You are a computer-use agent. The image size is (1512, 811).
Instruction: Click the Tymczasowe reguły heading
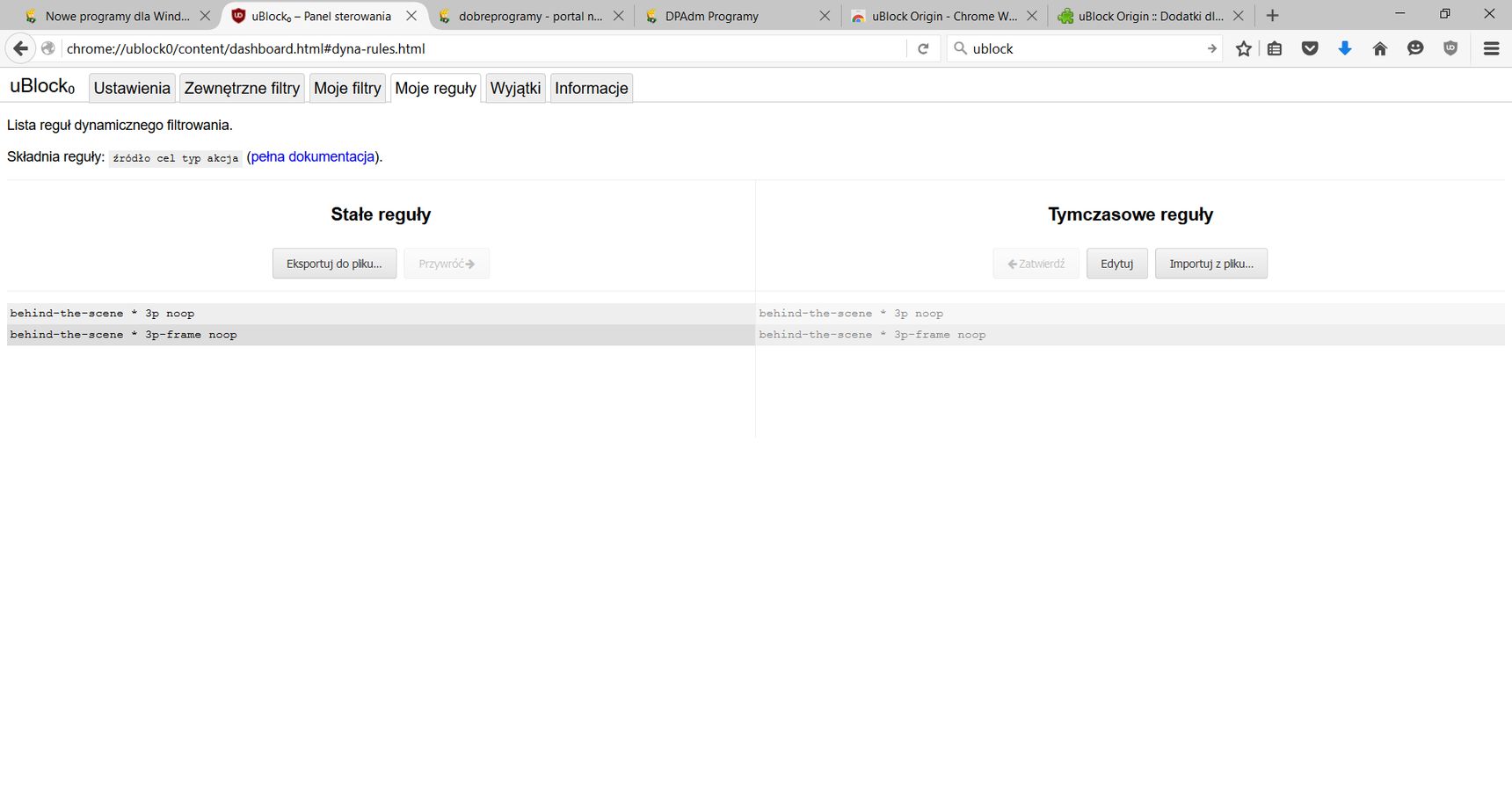tap(1130, 214)
